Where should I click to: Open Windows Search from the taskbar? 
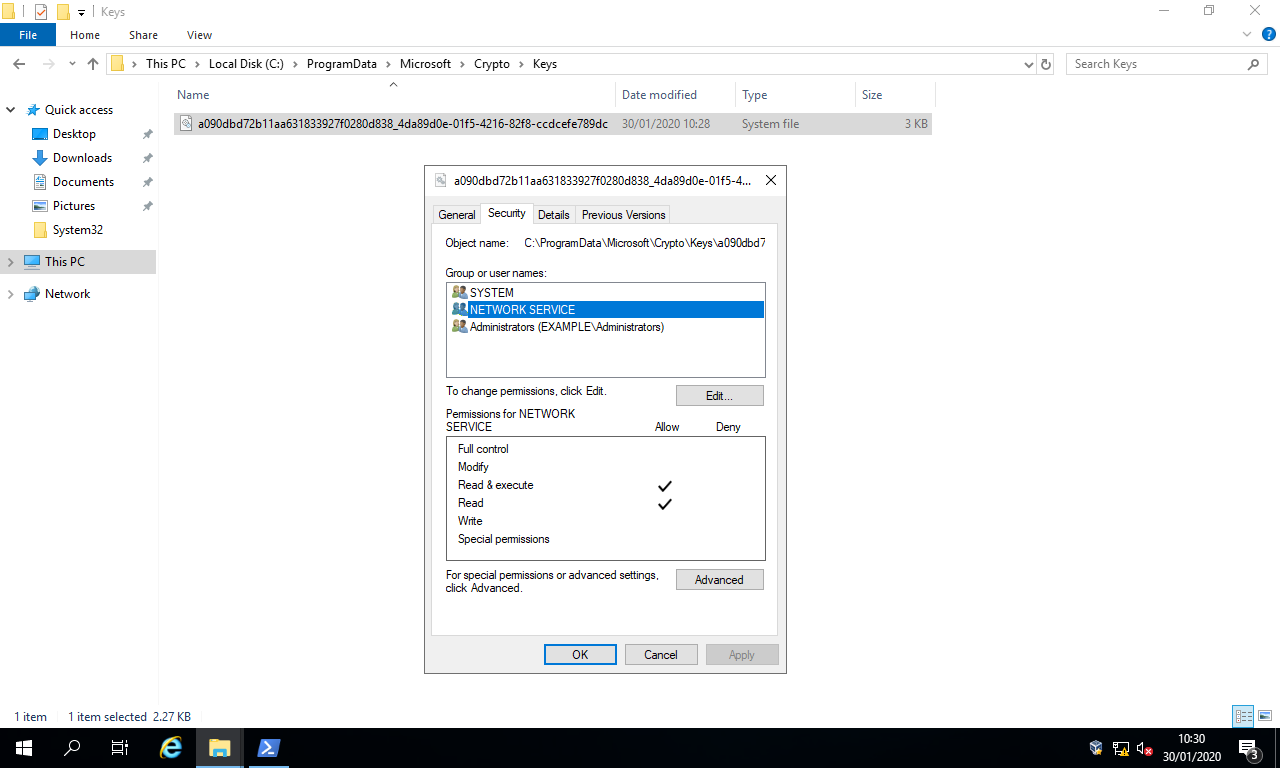coord(70,747)
